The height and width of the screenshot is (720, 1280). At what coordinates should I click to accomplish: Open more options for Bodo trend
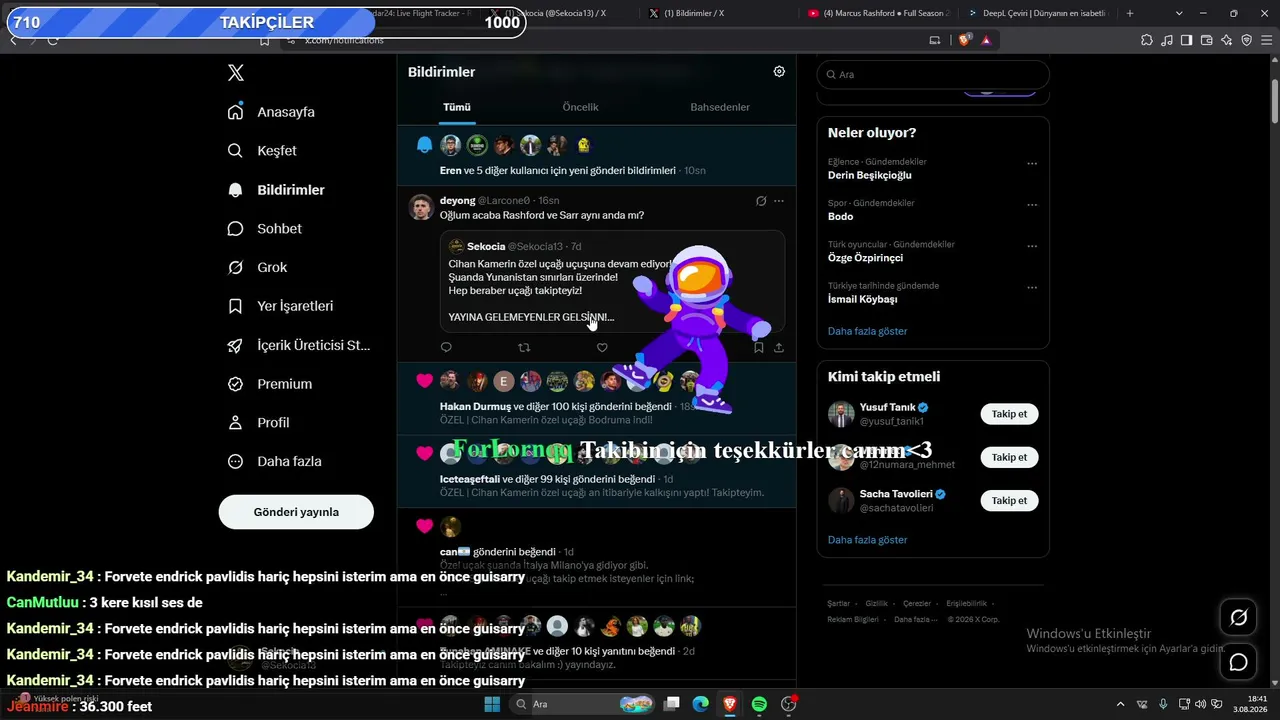1032,205
